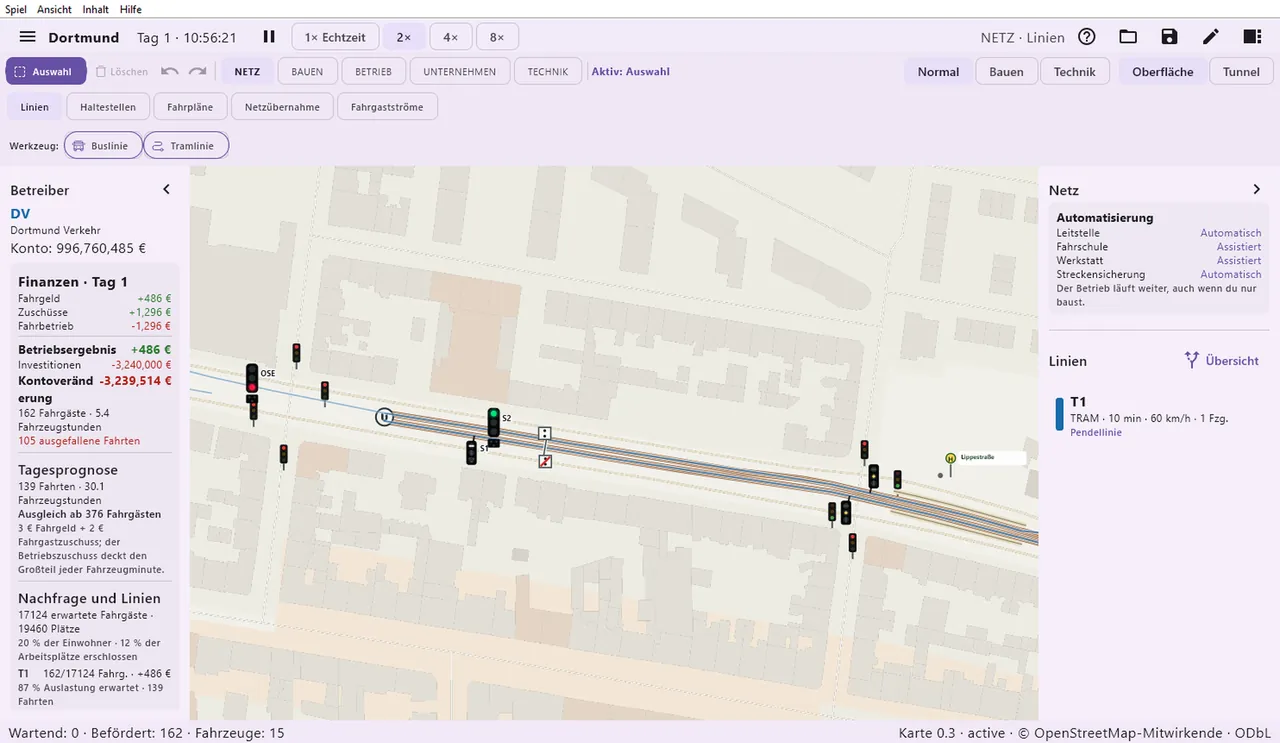Switch to Oberfläche layer
Image resolution: width=1280 pixels, height=743 pixels.
[1163, 72]
